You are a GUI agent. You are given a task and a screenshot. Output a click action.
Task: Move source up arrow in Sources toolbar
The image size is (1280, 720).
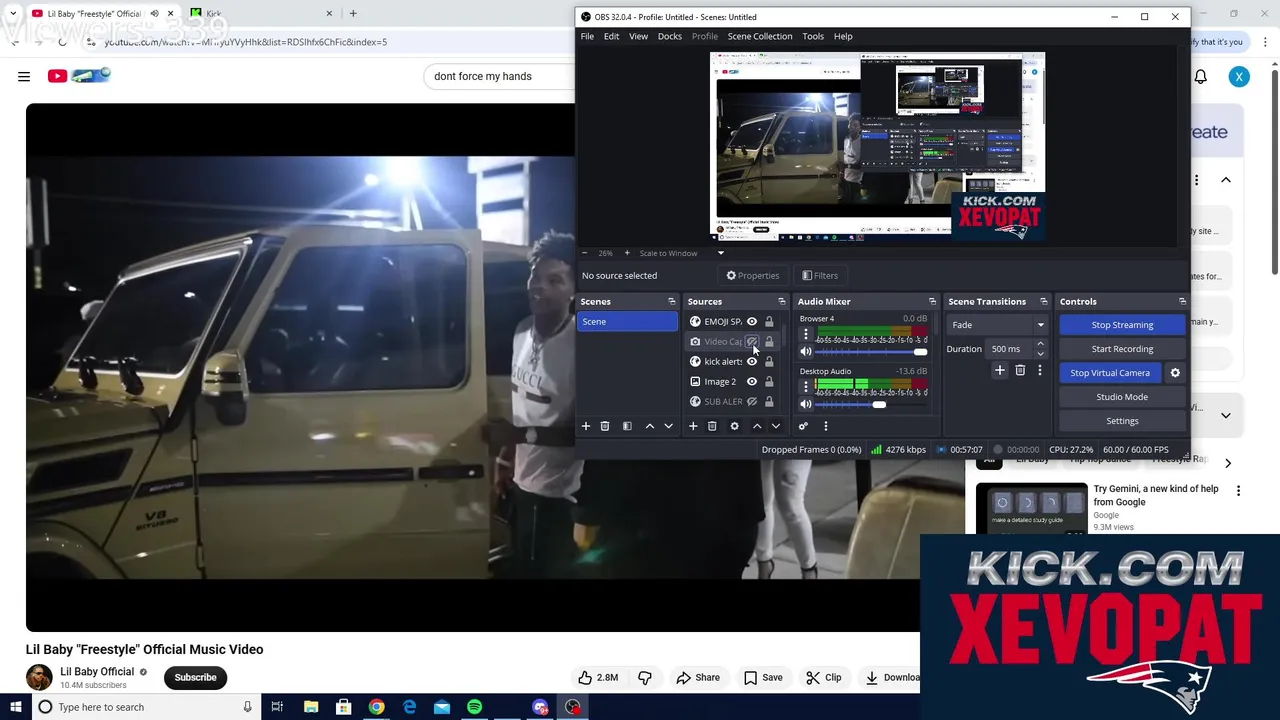pos(757,426)
